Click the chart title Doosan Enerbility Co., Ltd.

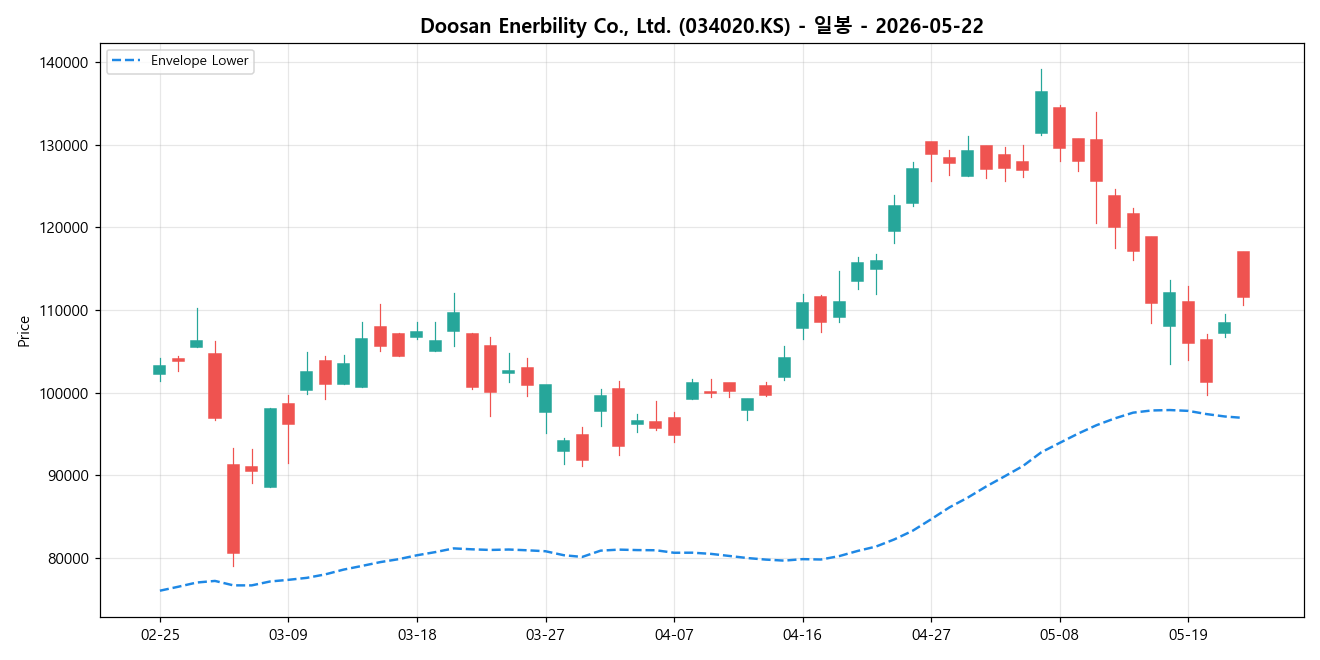[x=702, y=26]
